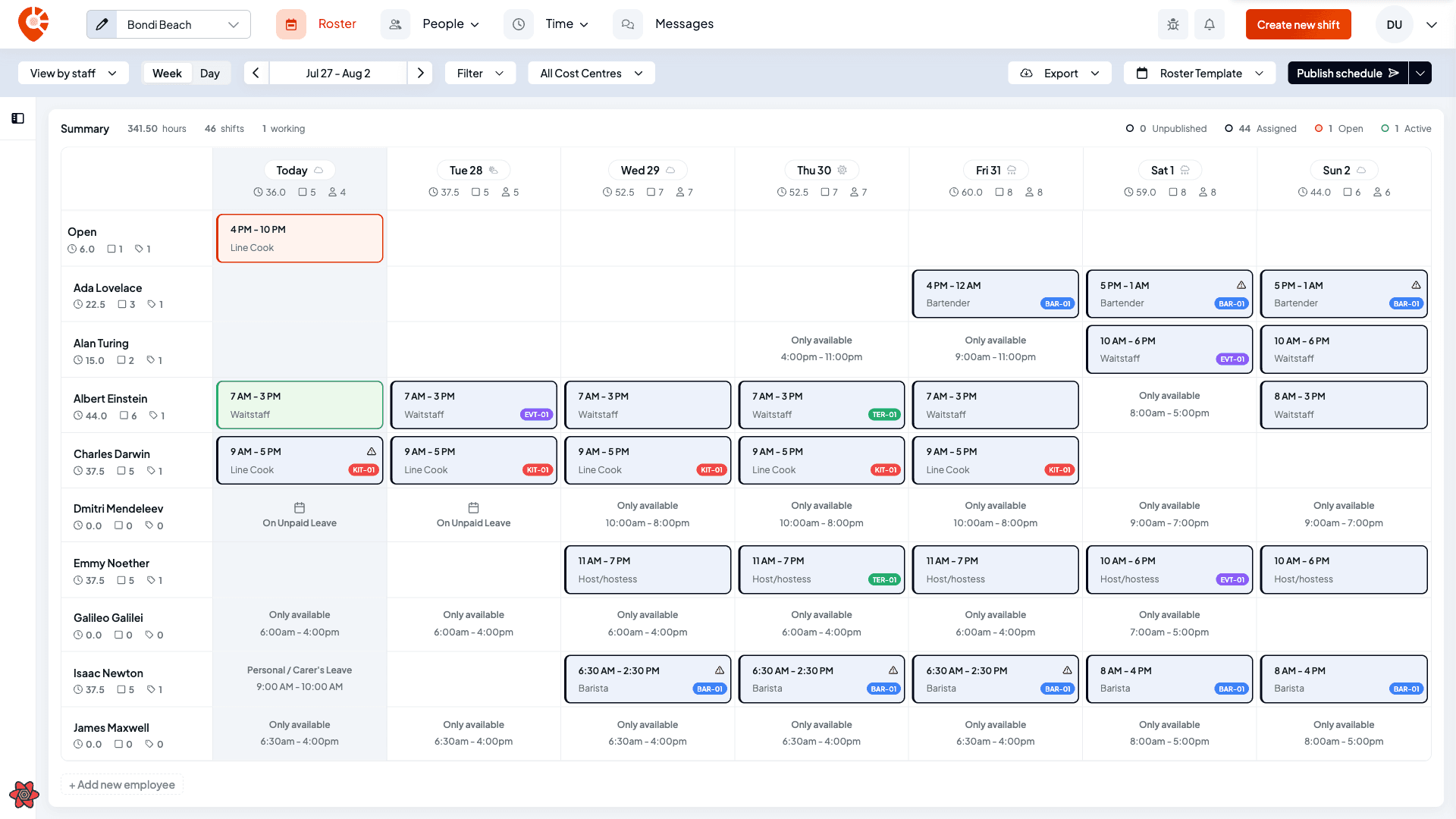Click warning icon on Isaac Newton Wed shift
1456x819 pixels.
[720, 670]
